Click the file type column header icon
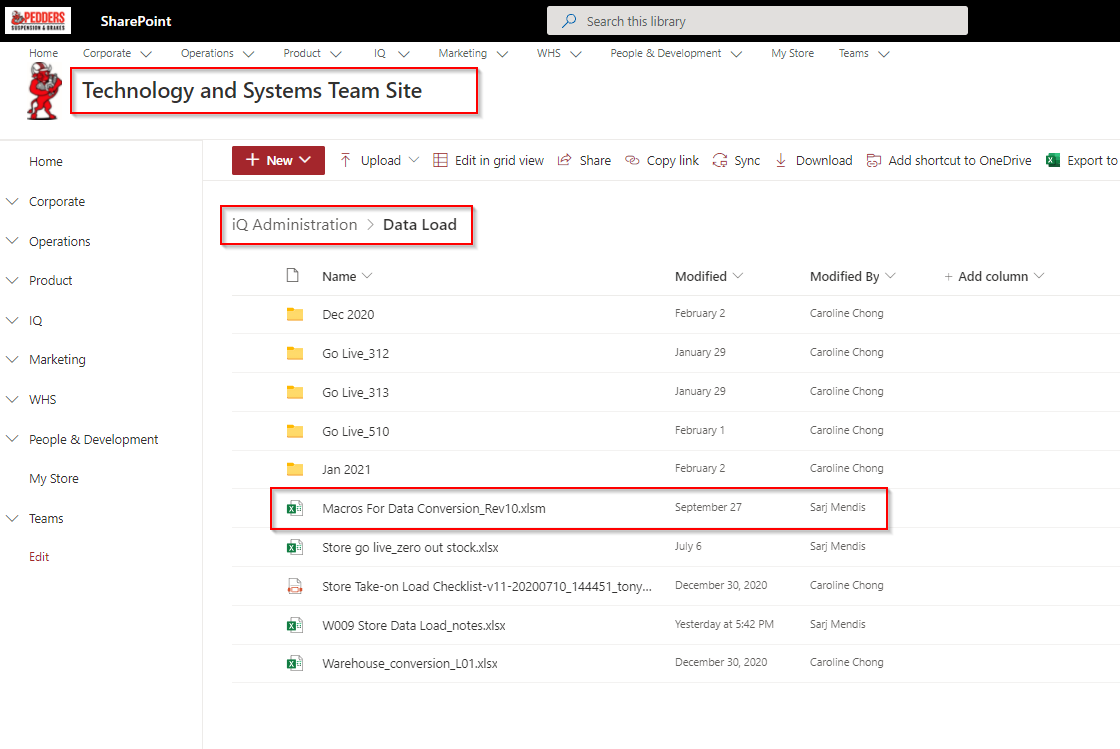This screenshot has width=1120, height=749. 292,275
